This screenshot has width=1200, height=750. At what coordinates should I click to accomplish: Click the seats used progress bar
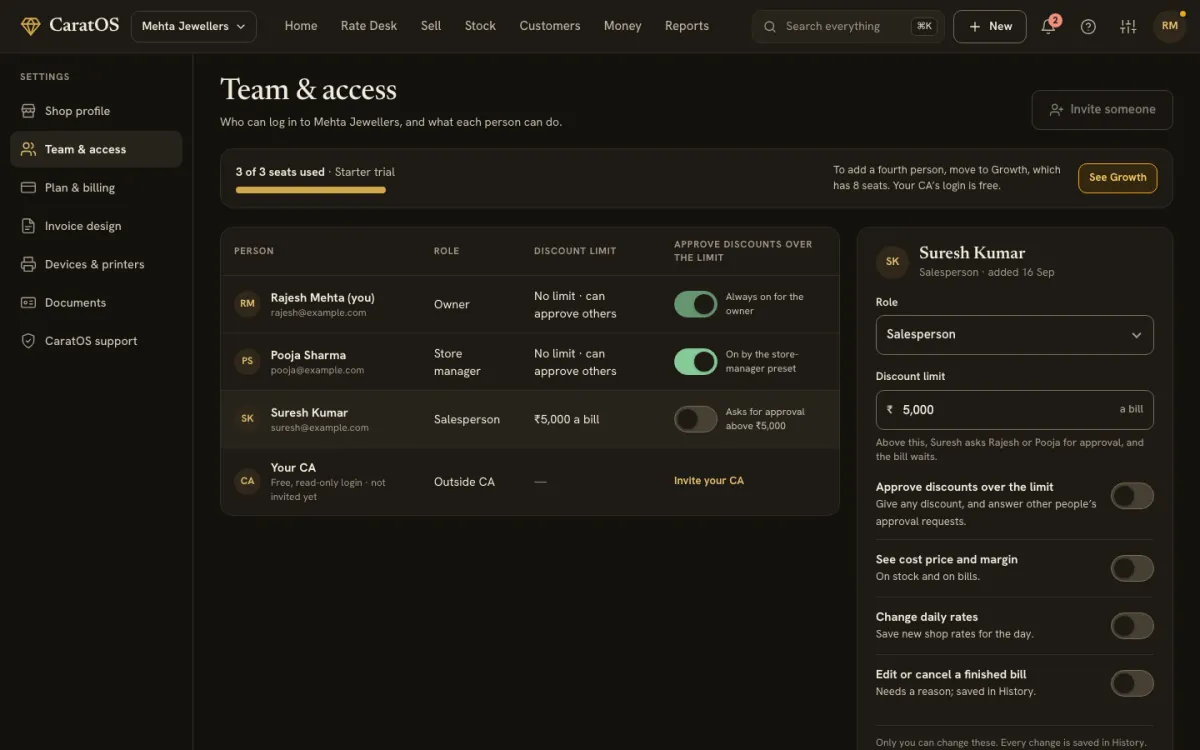(311, 190)
